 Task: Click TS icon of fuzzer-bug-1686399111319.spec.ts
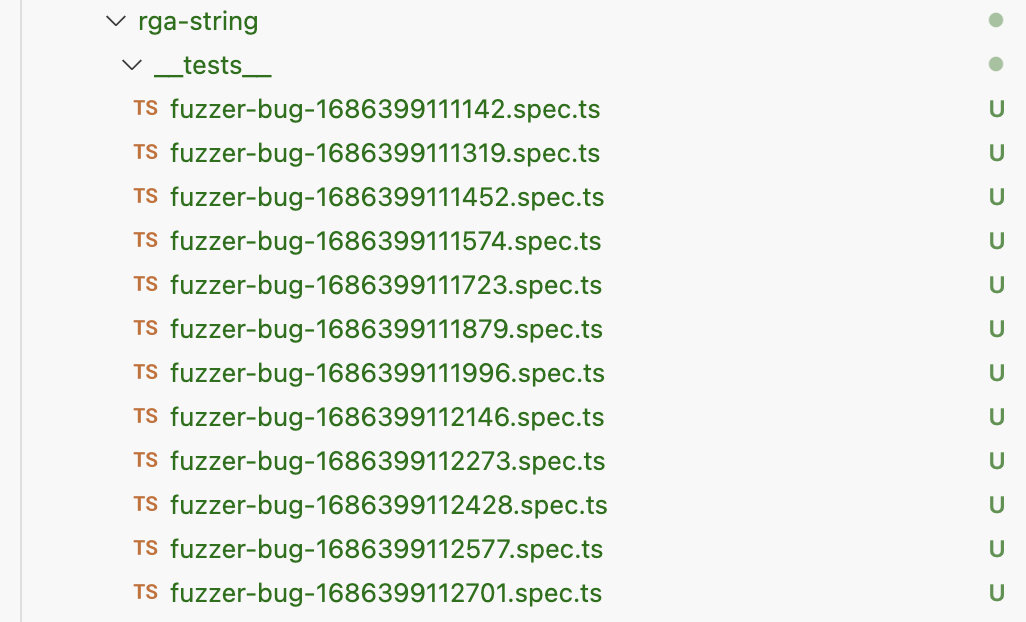point(146,153)
